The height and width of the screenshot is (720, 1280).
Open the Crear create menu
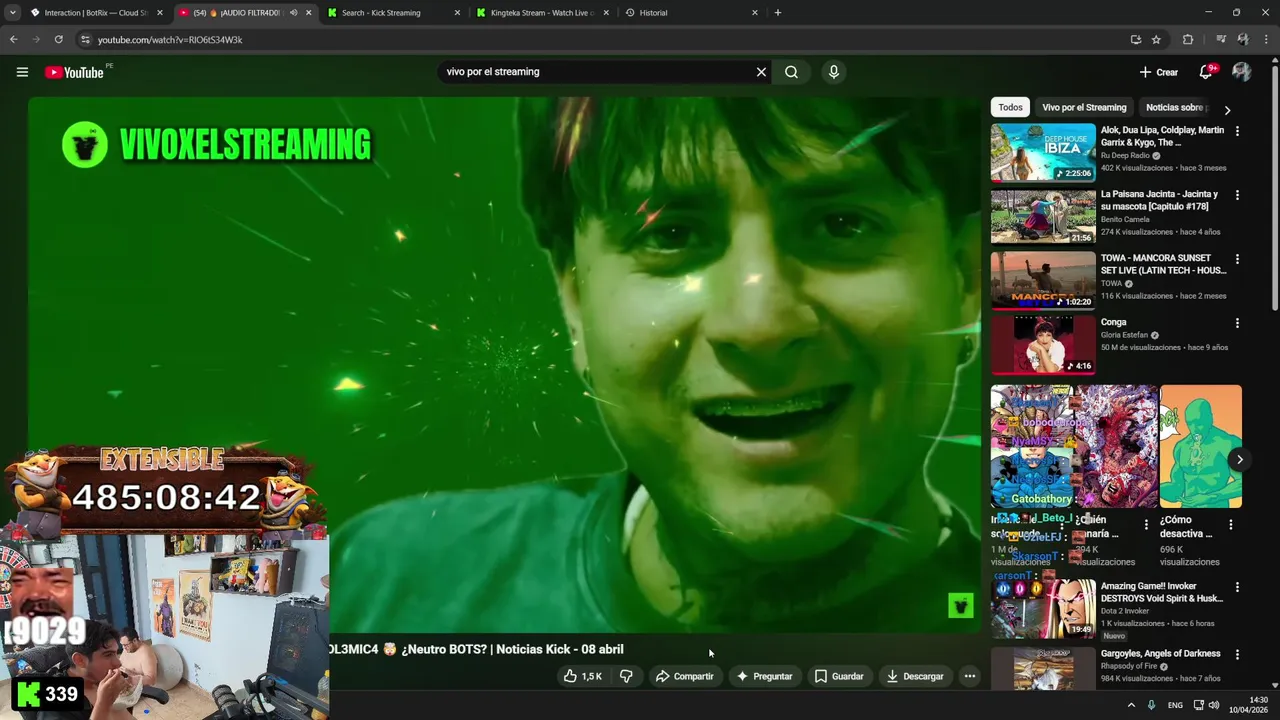click(1158, 72)
